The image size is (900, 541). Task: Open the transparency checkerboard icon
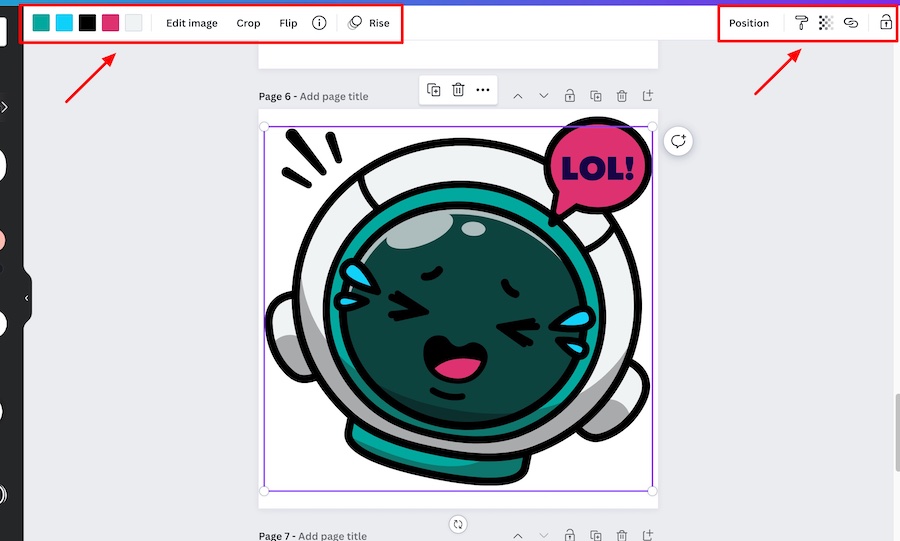825,23
